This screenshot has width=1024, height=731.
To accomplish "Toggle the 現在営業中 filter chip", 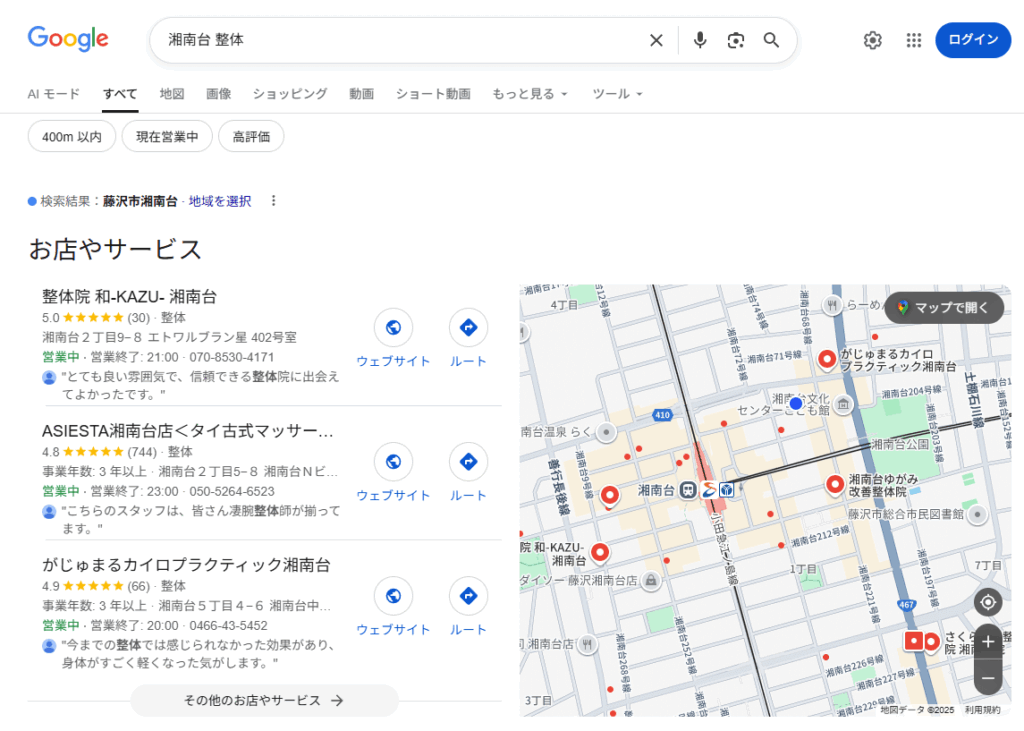I will [167, 136].
